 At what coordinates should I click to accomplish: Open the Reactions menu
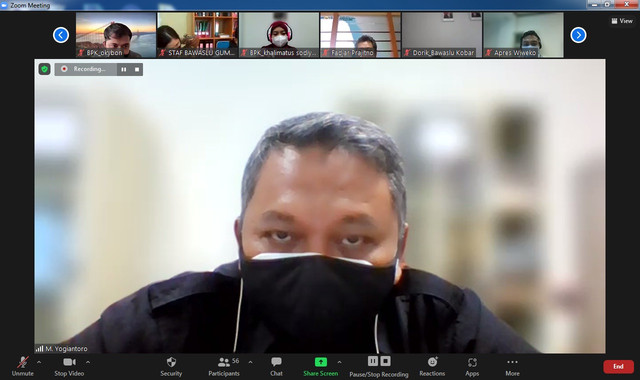432,366
